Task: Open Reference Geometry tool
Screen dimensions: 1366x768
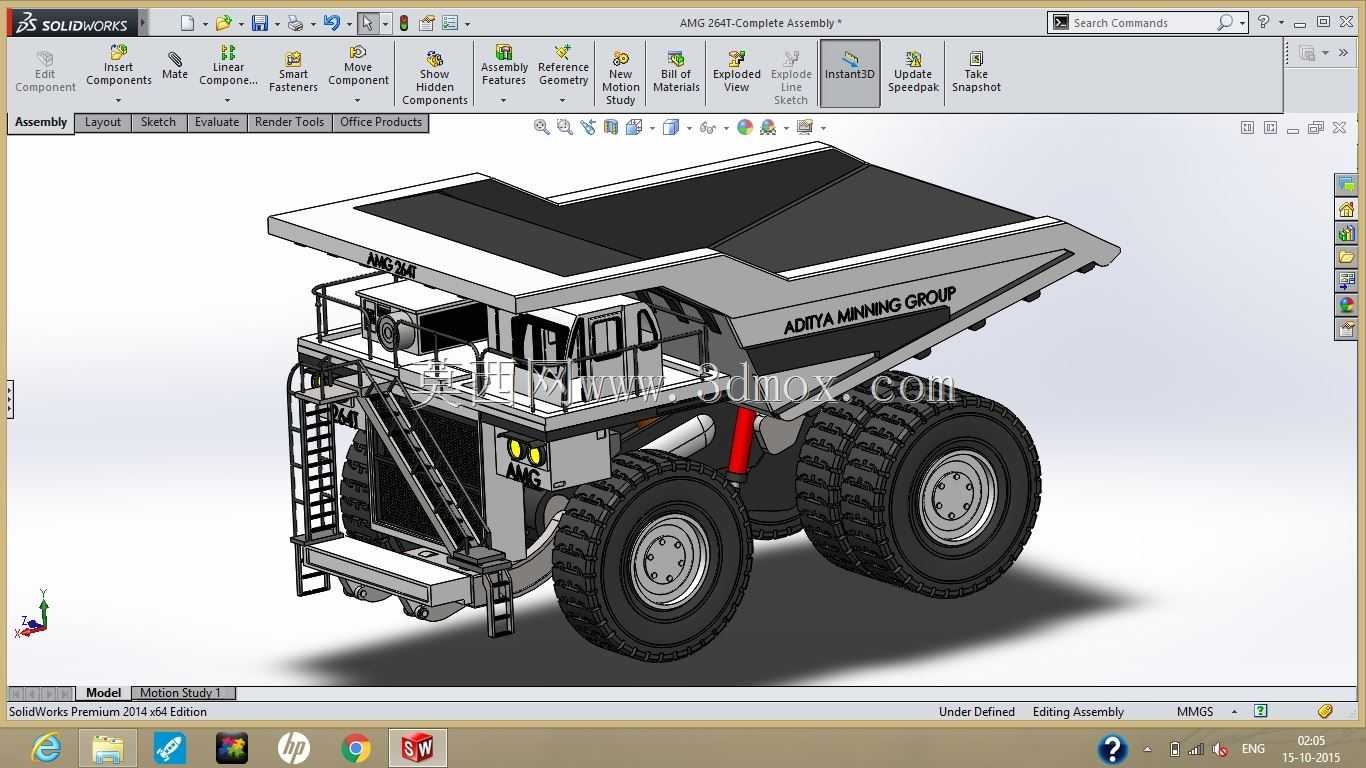Action: (563, 66)
